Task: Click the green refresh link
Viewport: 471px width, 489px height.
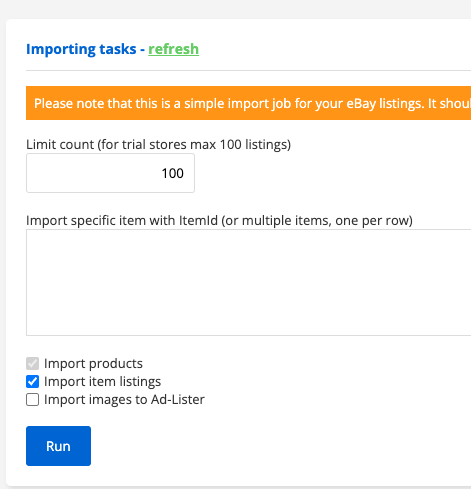Action: (x=173, y=49)
